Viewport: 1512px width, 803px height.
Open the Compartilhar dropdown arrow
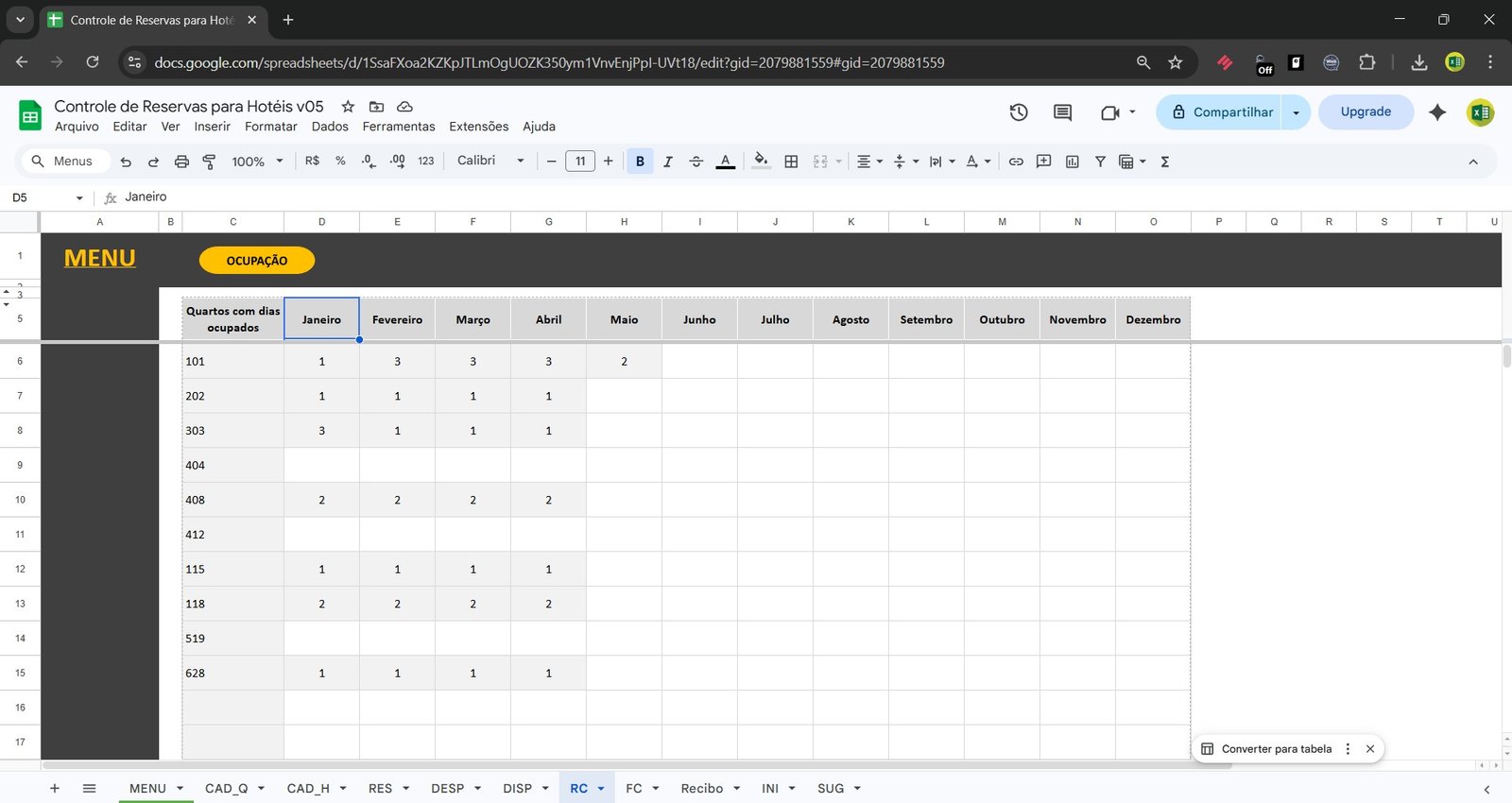click(x=1296, y=112)
